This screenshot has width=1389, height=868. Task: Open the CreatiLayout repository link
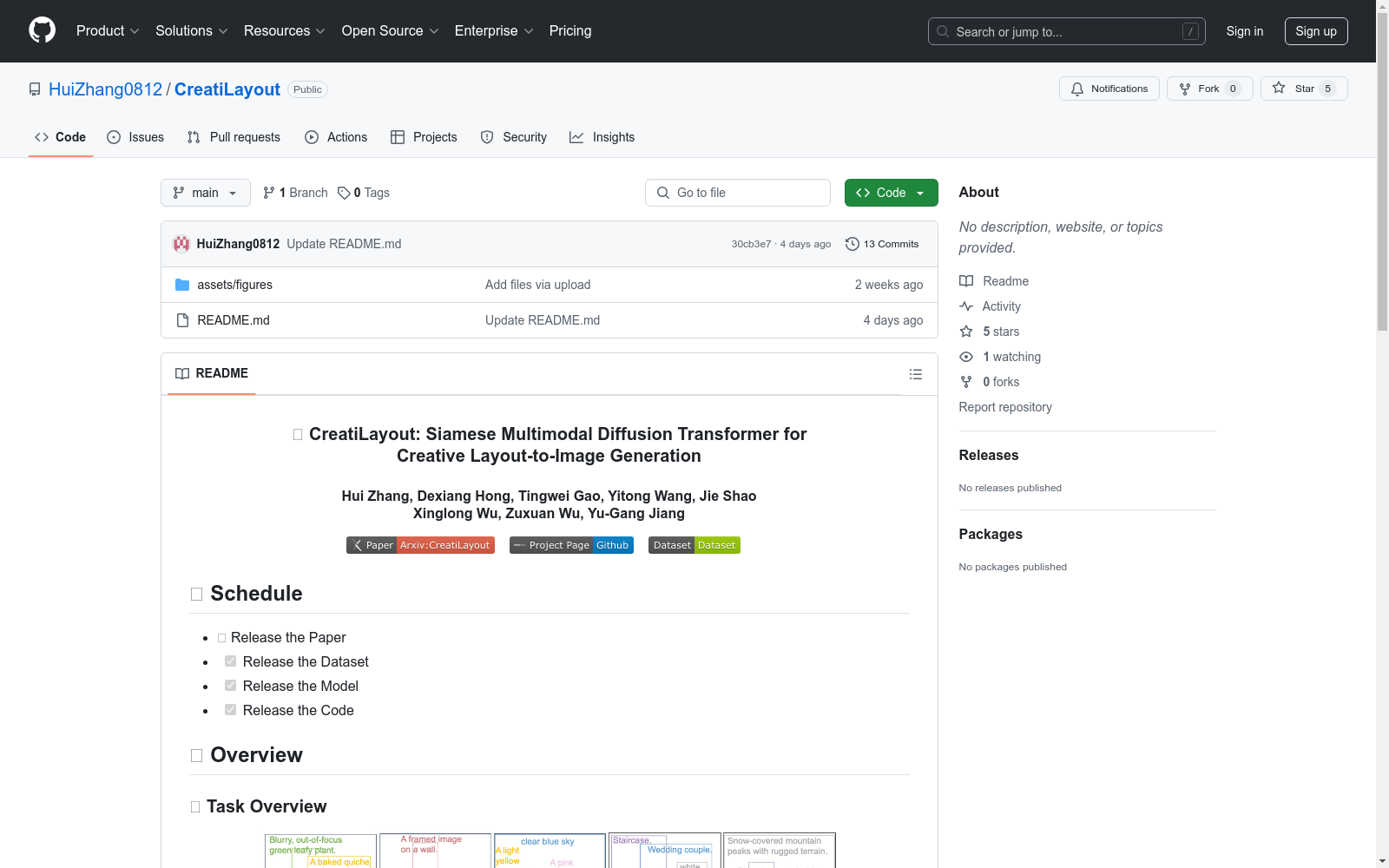[227, 89]
